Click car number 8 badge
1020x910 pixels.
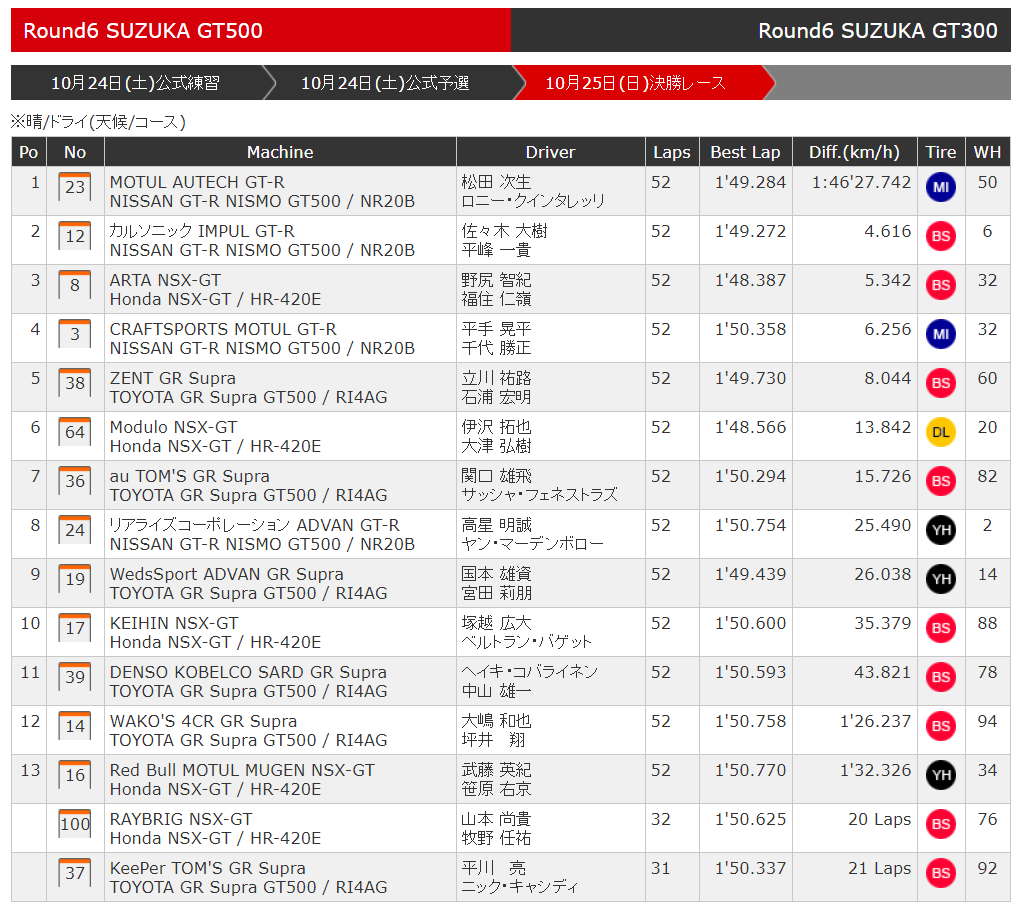point(75,284)
